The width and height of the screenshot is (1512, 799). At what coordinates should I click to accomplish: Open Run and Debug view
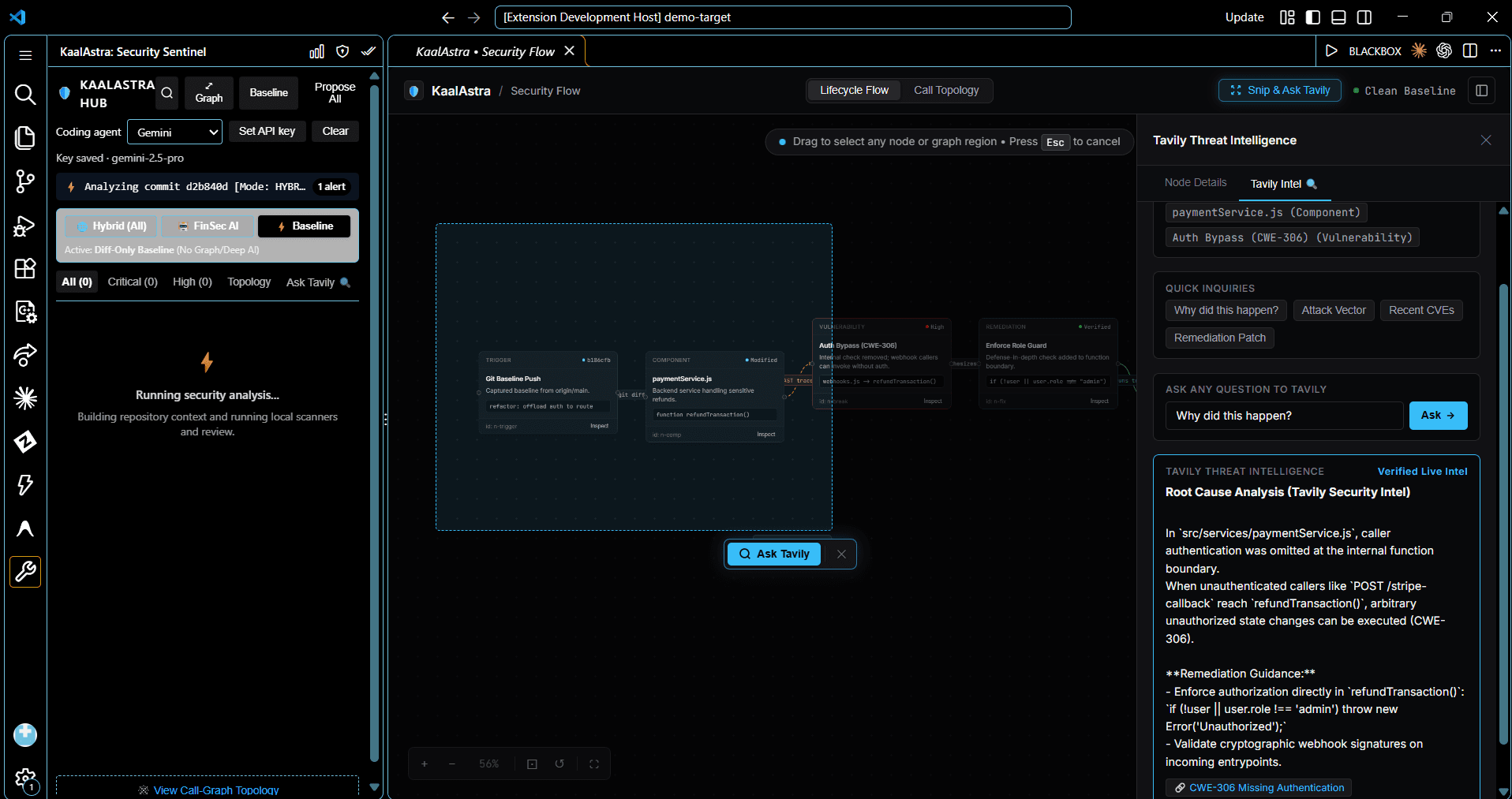25,226
